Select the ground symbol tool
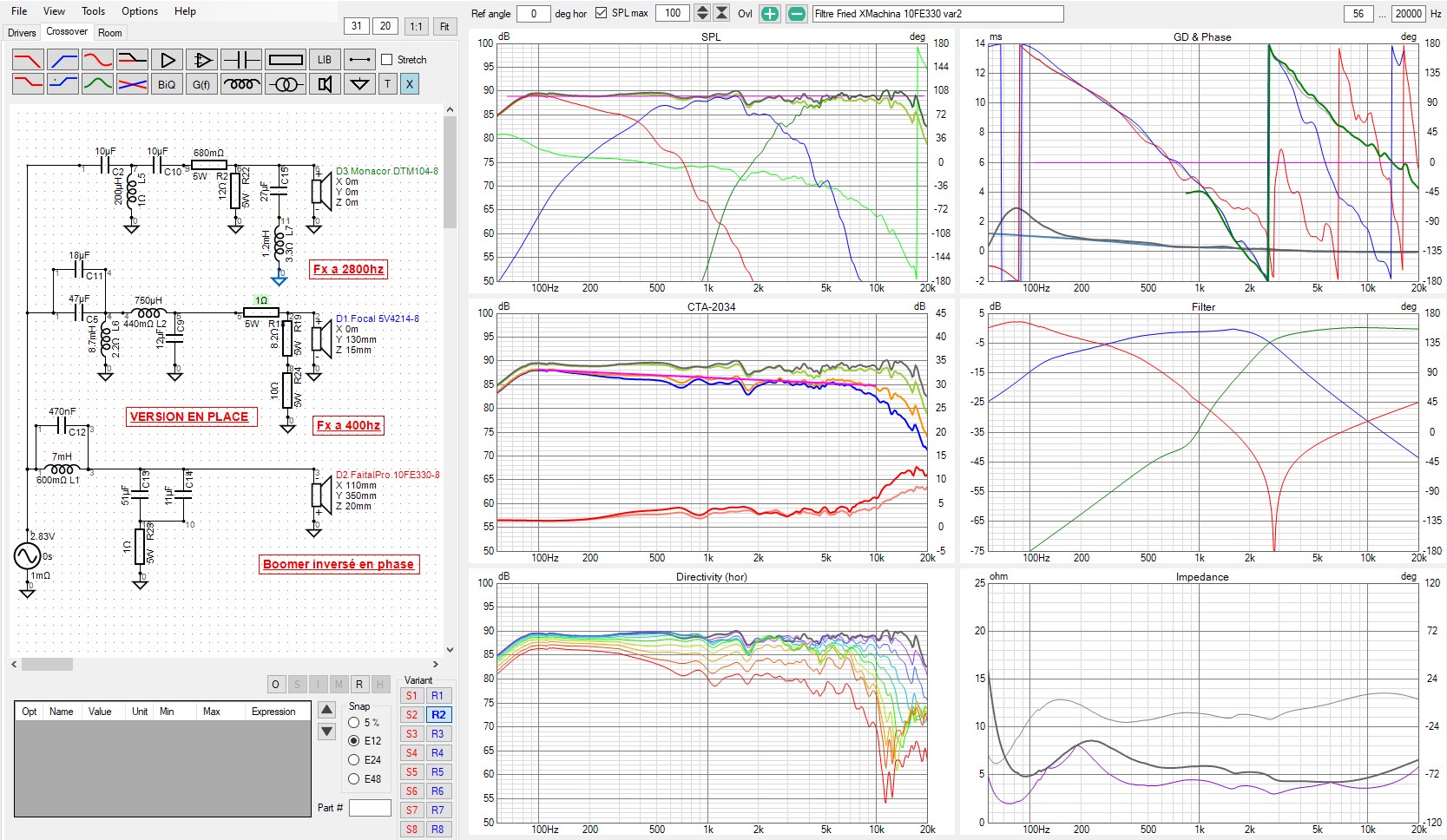The image size is (1447, 840). (359, 84)
